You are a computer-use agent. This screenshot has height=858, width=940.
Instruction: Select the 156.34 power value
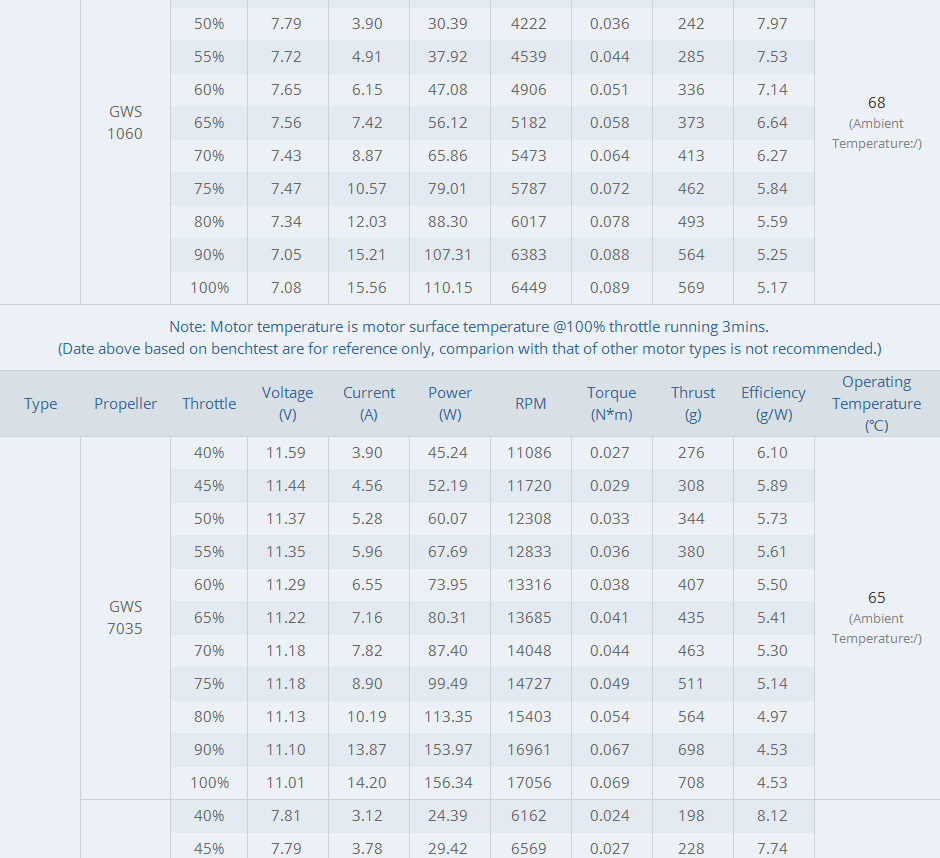(449, 782)
